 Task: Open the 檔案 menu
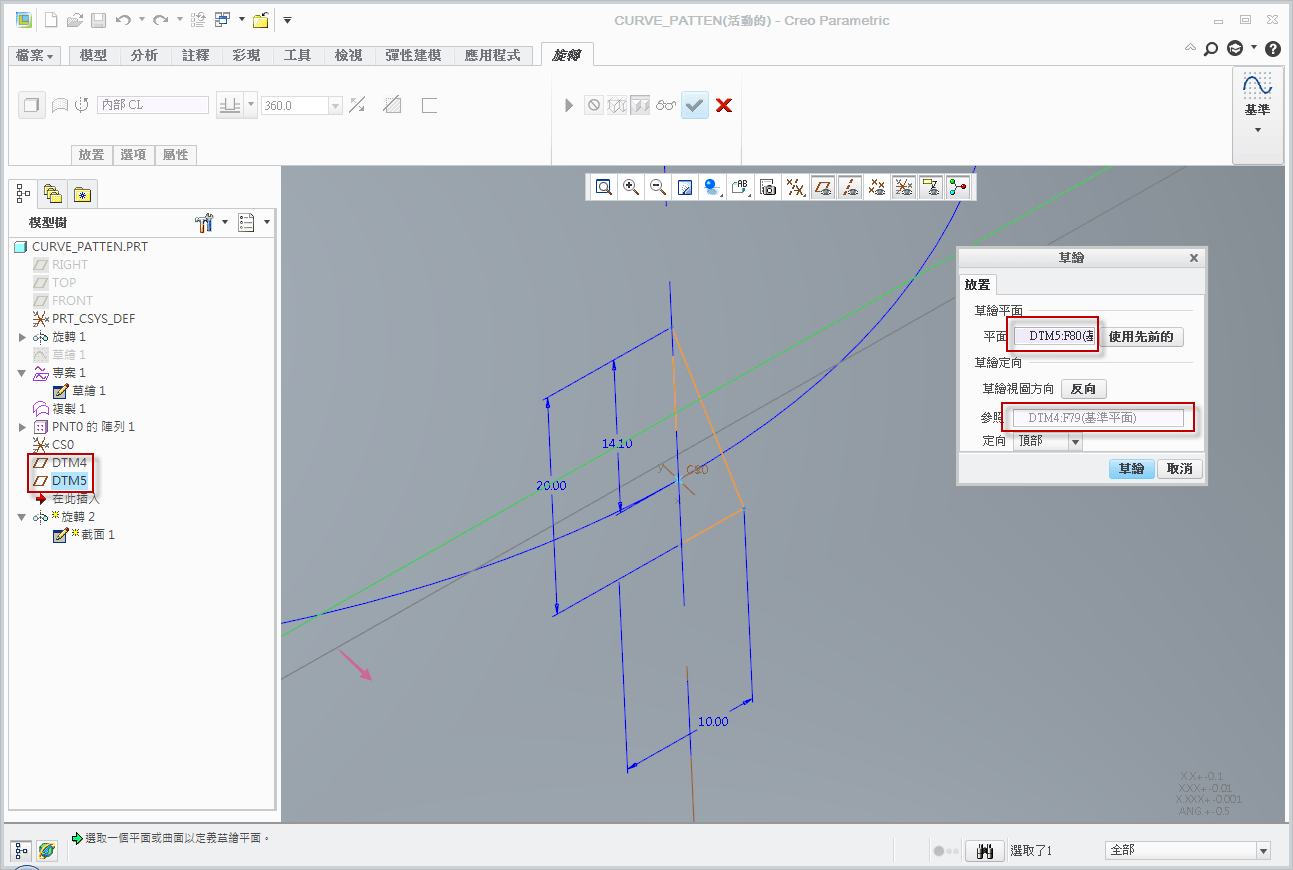click(36, 56)
